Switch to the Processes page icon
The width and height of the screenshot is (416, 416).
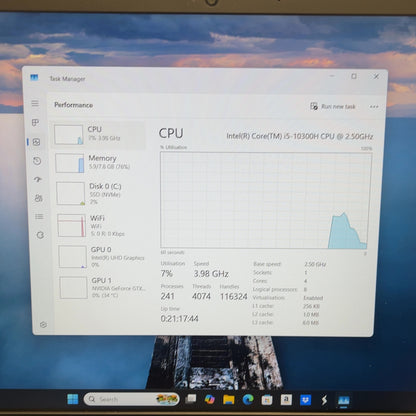click(35, 122)
